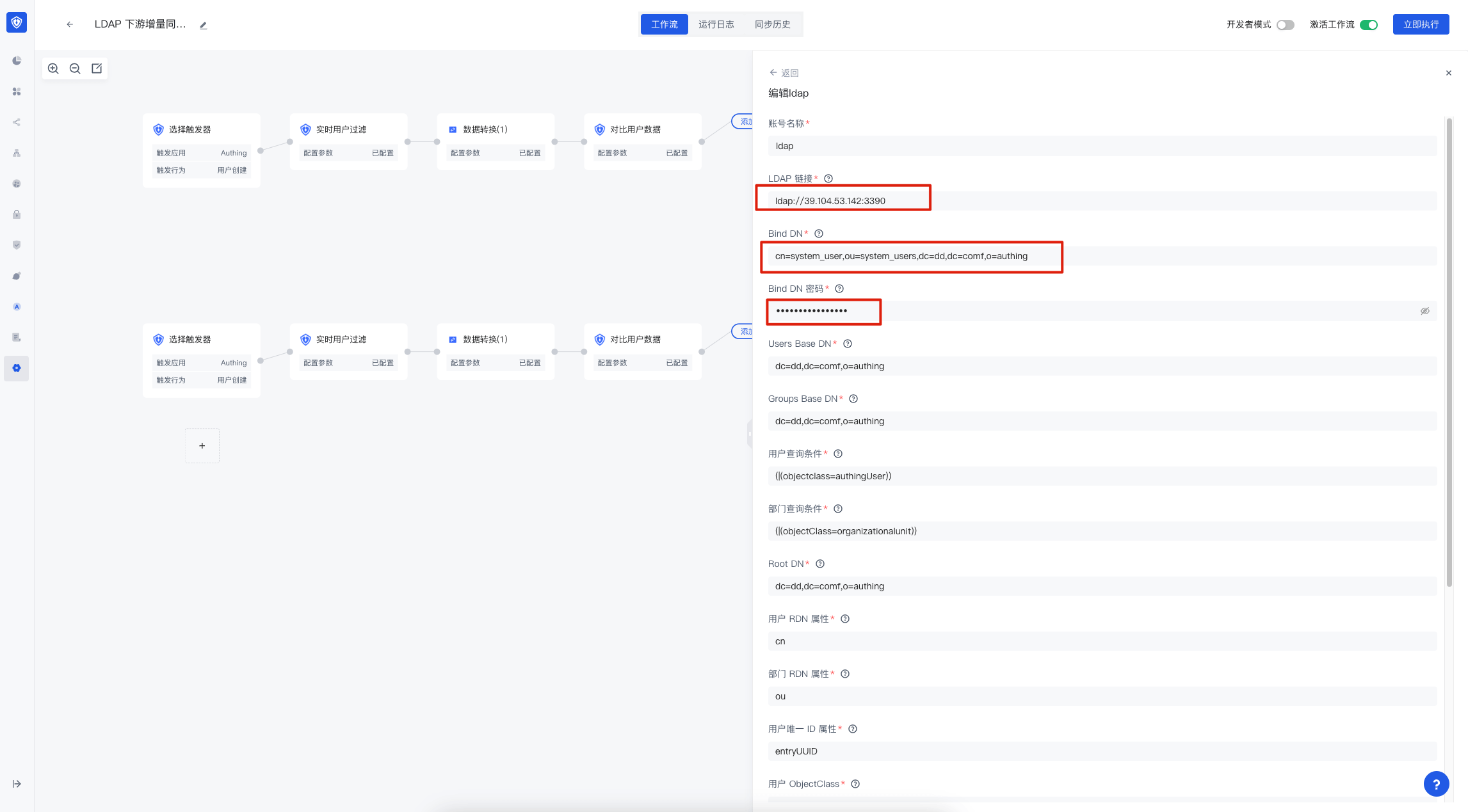This screenshot has width=1468, height=812.
Task: Click the back arrow beside workflow title
Action: 70,24
